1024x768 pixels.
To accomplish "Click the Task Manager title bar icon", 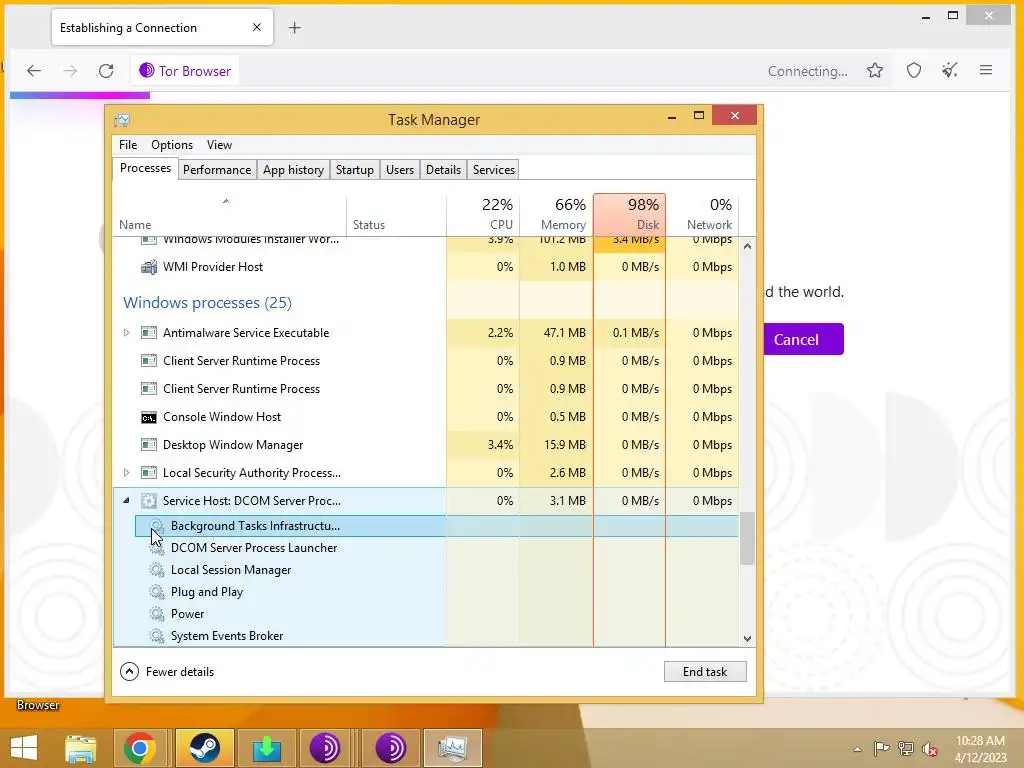I will [121, 120].
